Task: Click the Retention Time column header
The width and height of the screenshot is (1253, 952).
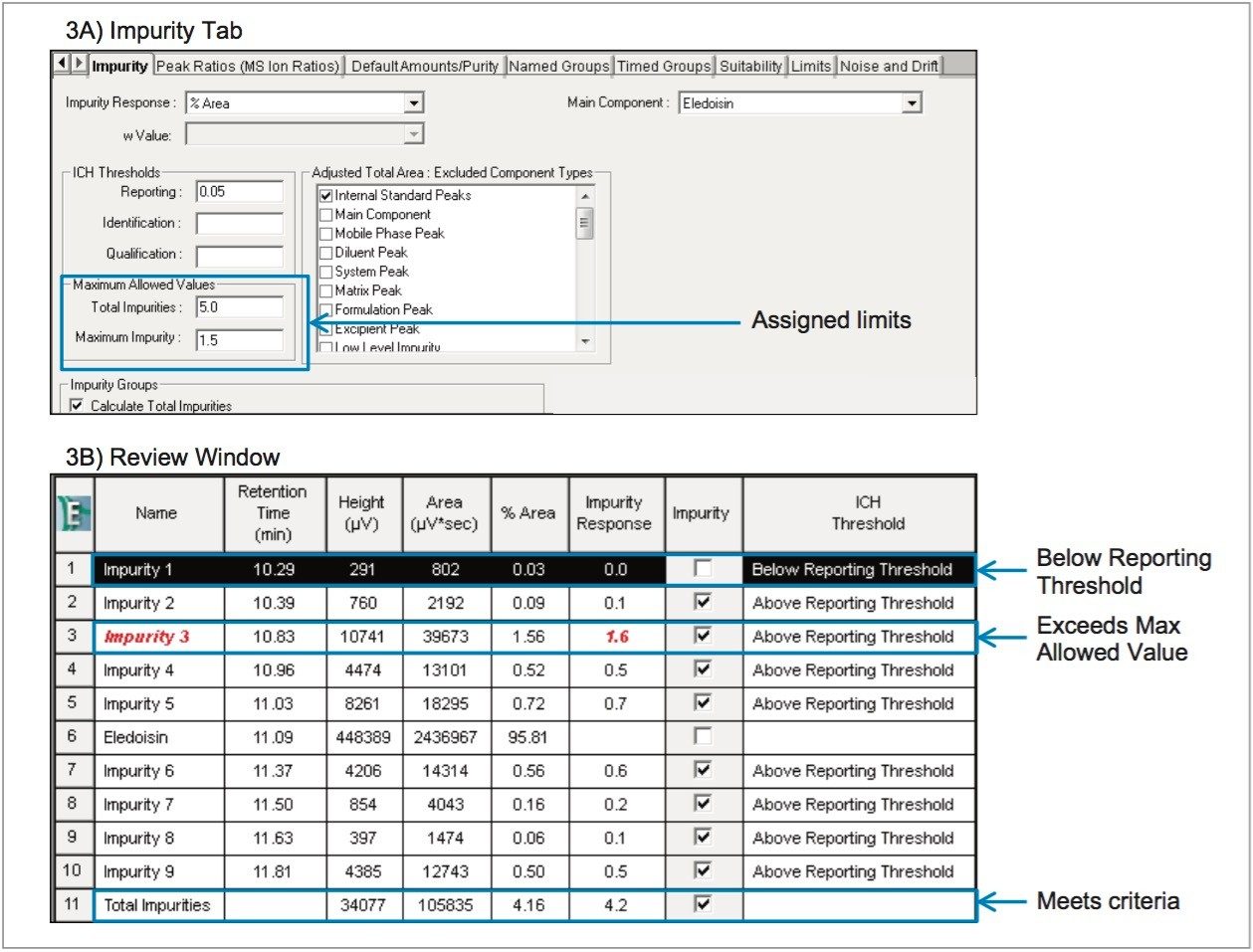Action: (273, 513)
